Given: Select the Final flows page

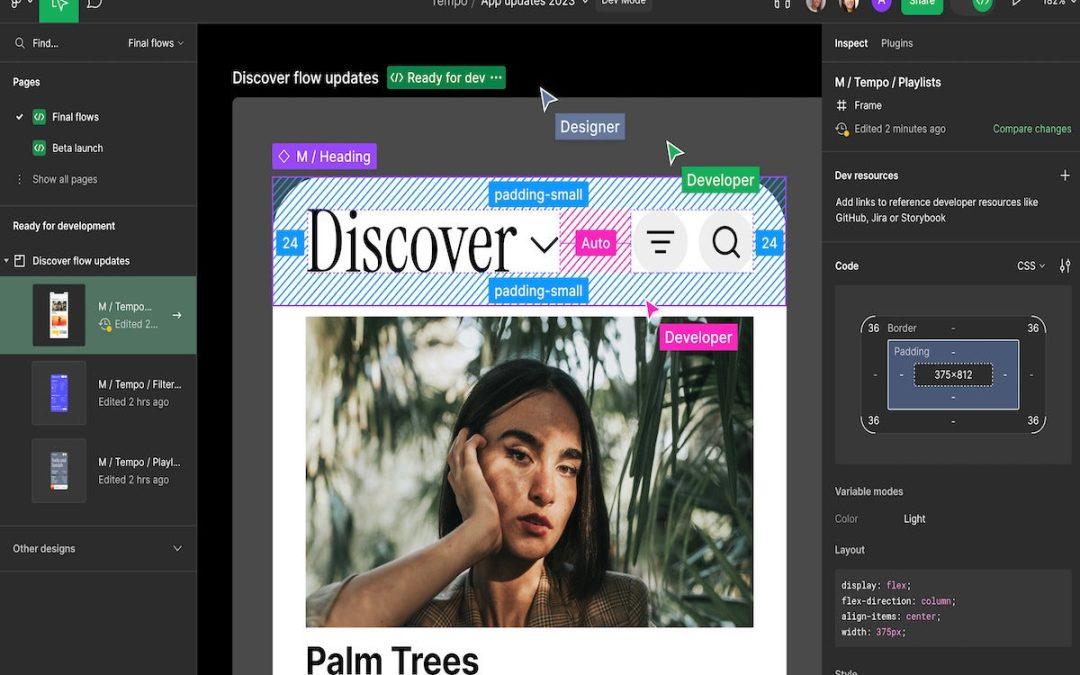Looking at the screenshot, I should (x=75, y=117).
